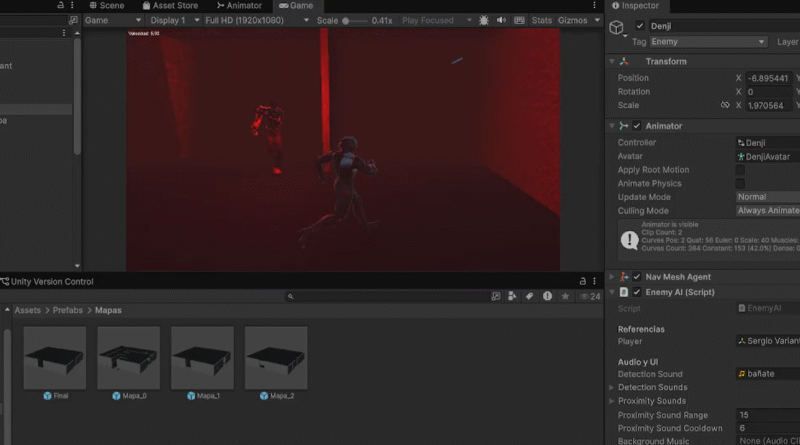The height and width of the screenshot is (445, 800).
Task: Toggle the Scale constrain proportions link icon
Action: [x=725, y=105]
